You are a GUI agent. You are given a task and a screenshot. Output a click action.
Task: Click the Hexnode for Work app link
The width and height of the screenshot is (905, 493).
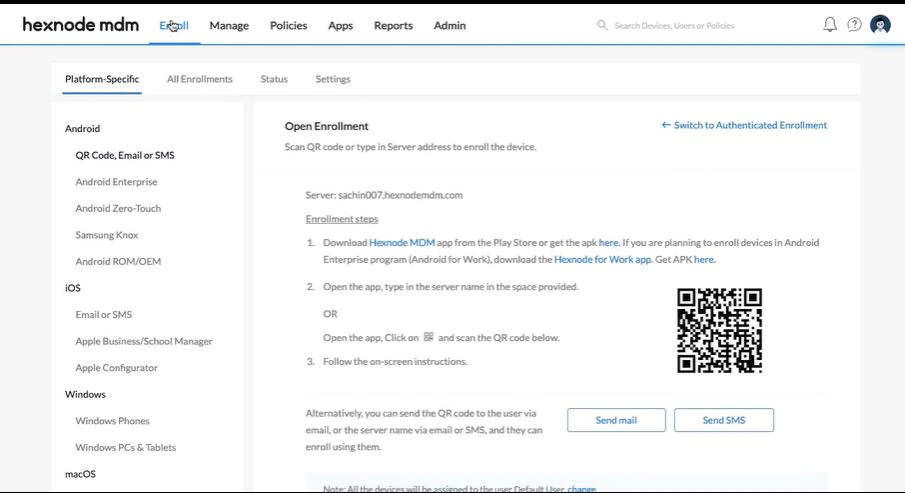pos(602,259)
